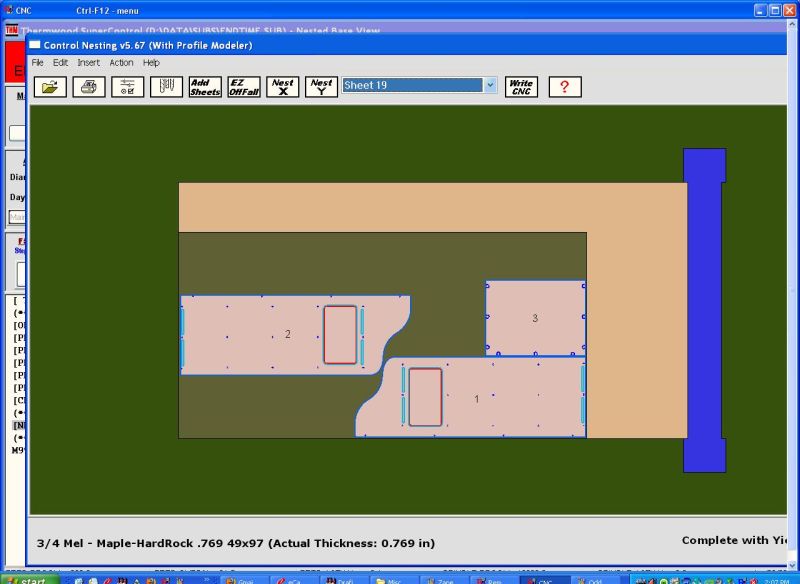Click the printer icon in toolbar
Screen dimensions: 800x584
point(88,87)
